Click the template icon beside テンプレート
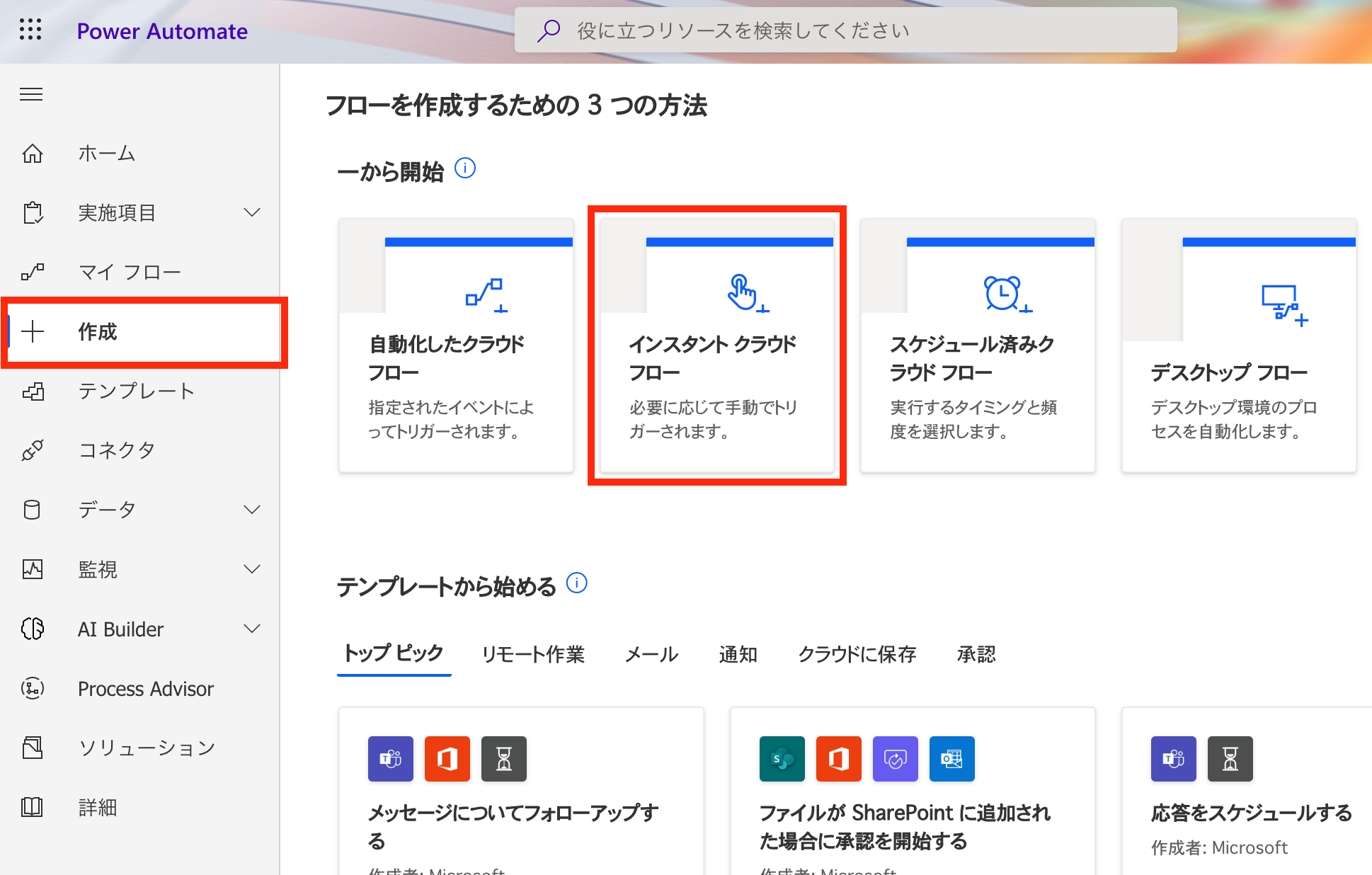This screenshot has width=1372, height=875. 33,391
